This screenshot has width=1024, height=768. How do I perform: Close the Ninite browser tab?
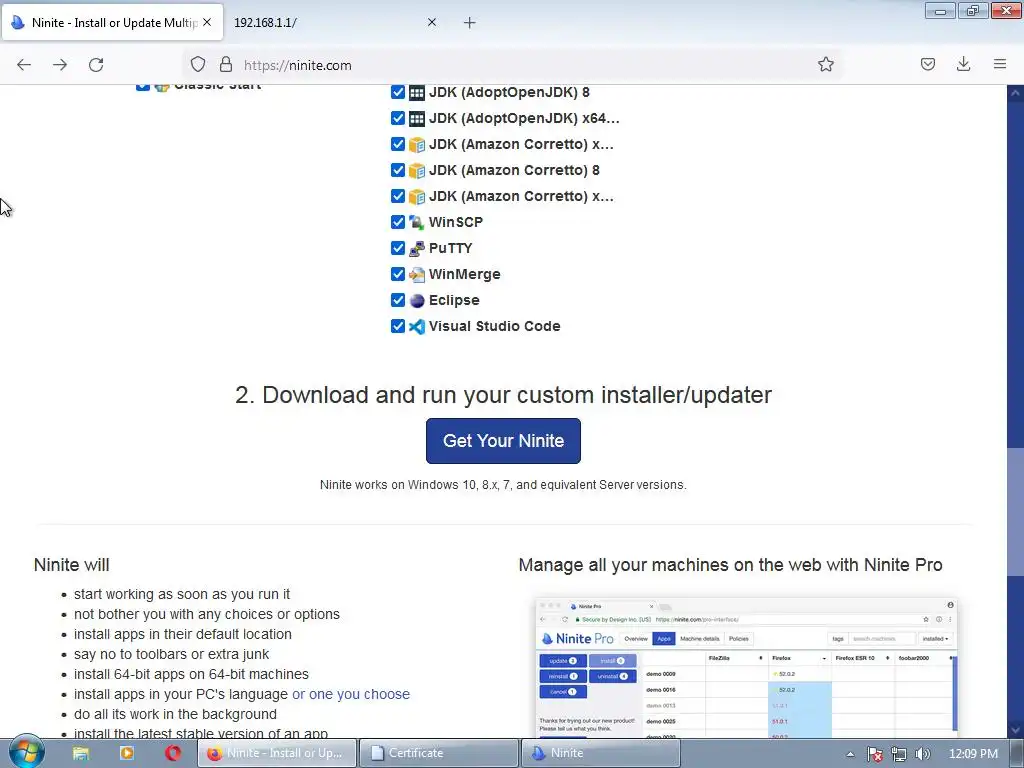click(x=207, y=22)
